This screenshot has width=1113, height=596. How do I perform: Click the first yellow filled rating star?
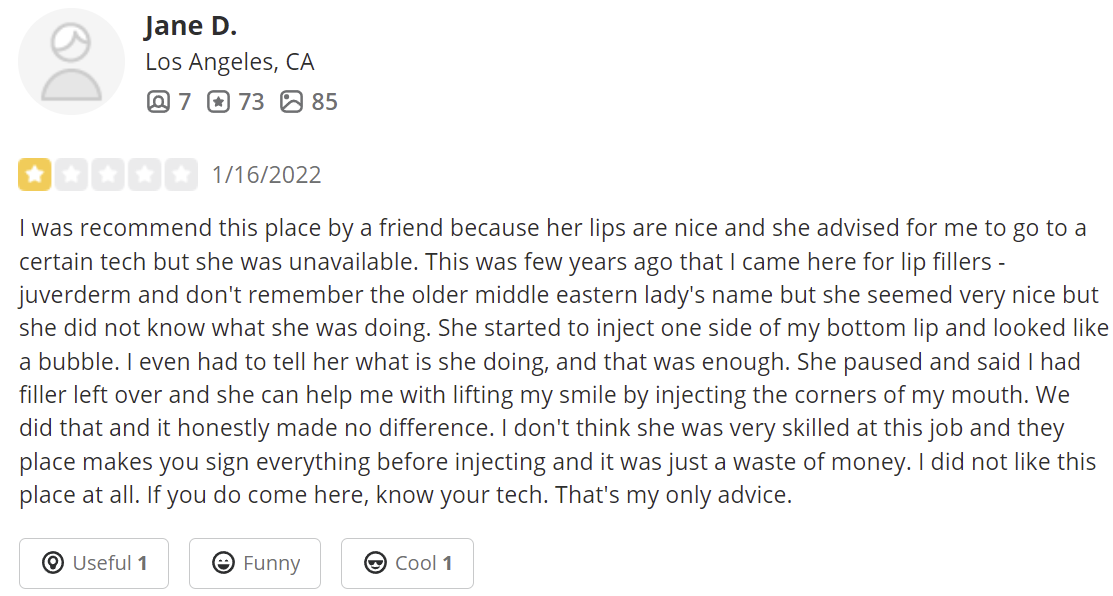point(35,175)
